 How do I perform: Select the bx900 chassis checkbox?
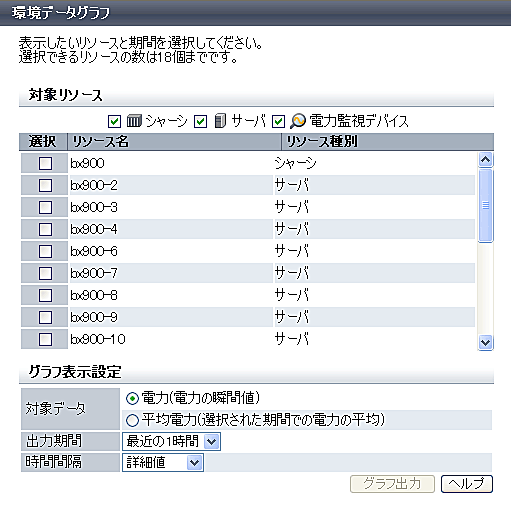(x=45, y=163)
